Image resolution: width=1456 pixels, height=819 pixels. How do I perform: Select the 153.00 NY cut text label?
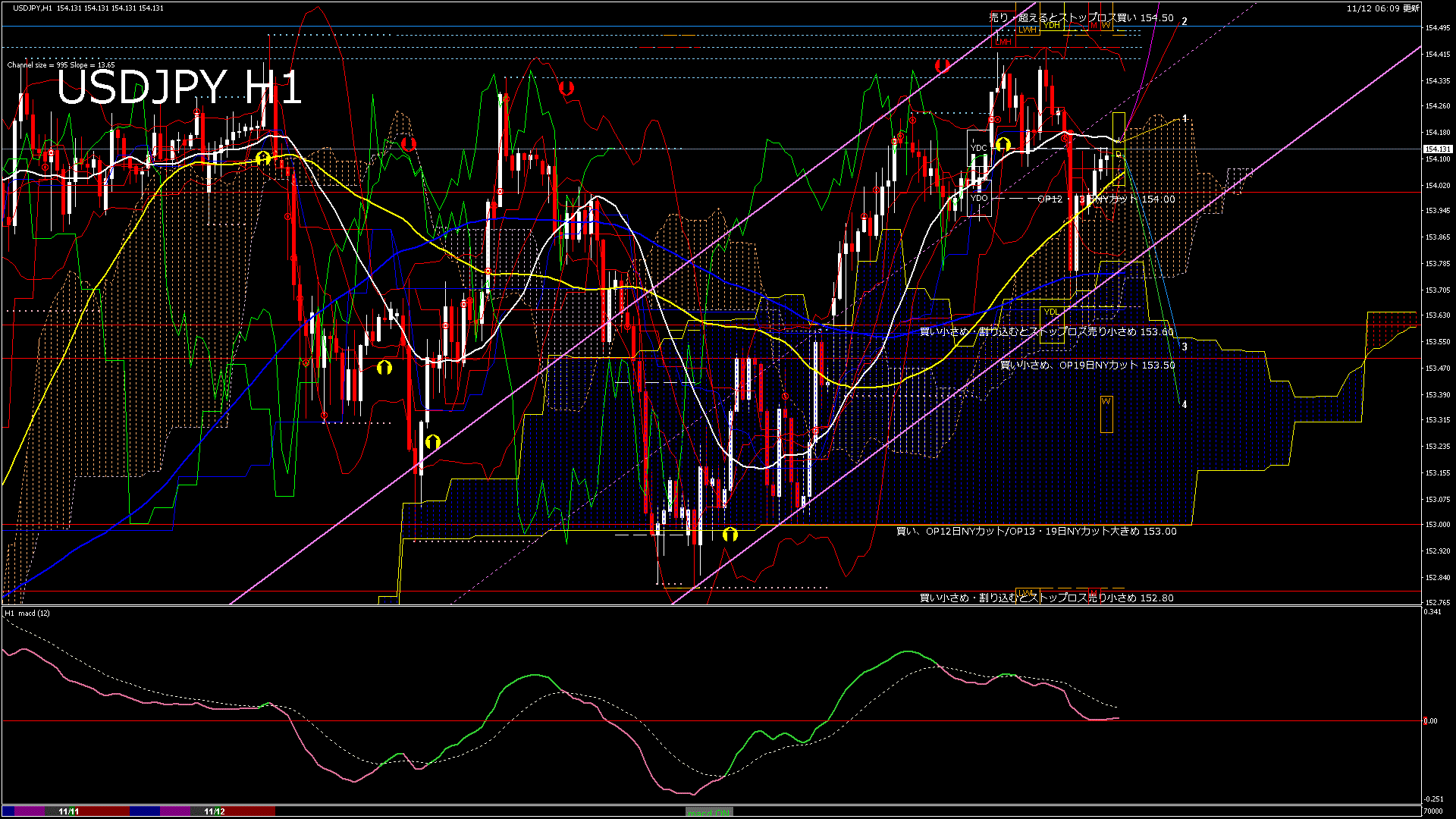1036,532
